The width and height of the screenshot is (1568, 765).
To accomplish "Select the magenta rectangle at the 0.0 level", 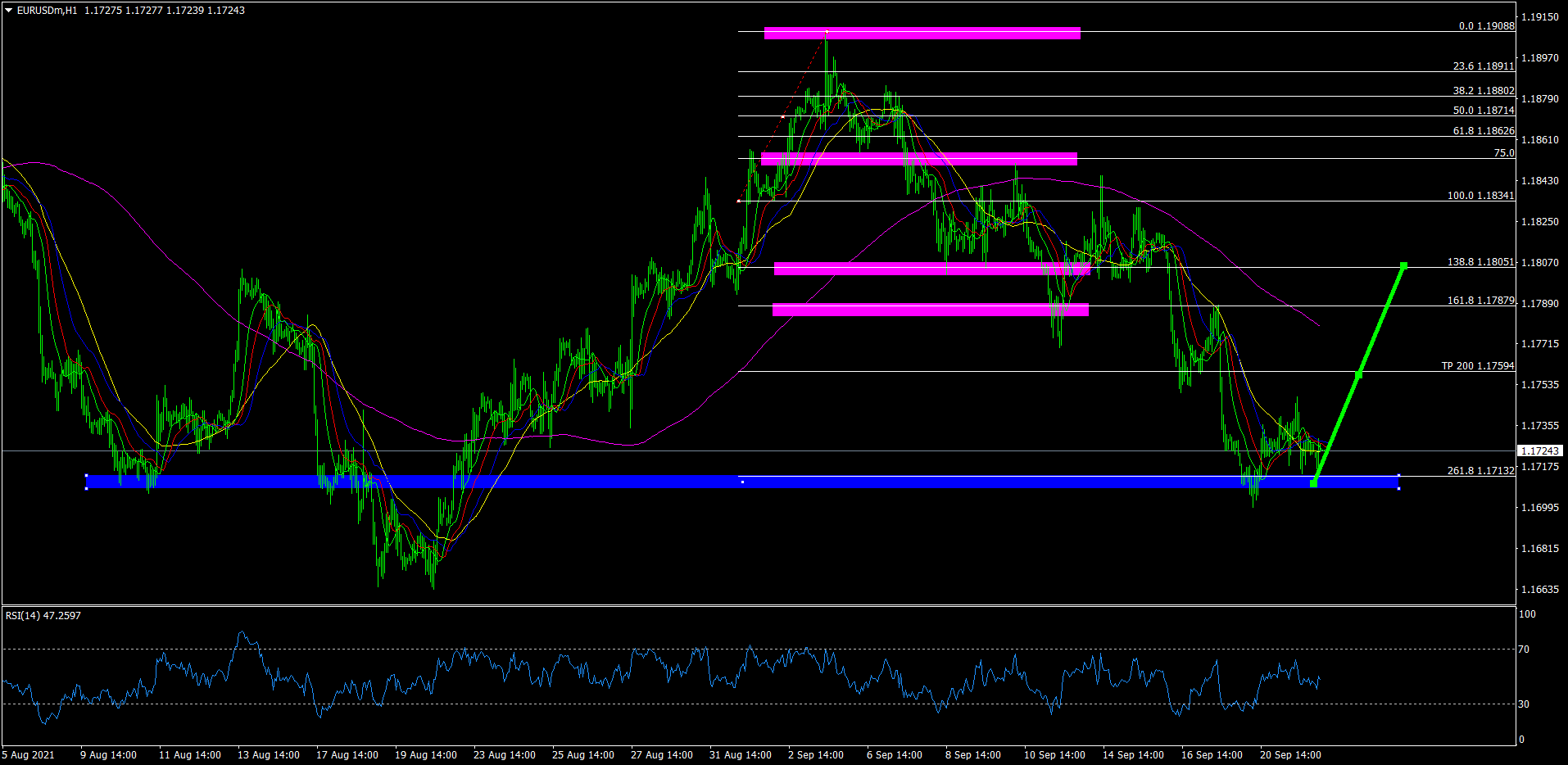I will tap(922, 33).
